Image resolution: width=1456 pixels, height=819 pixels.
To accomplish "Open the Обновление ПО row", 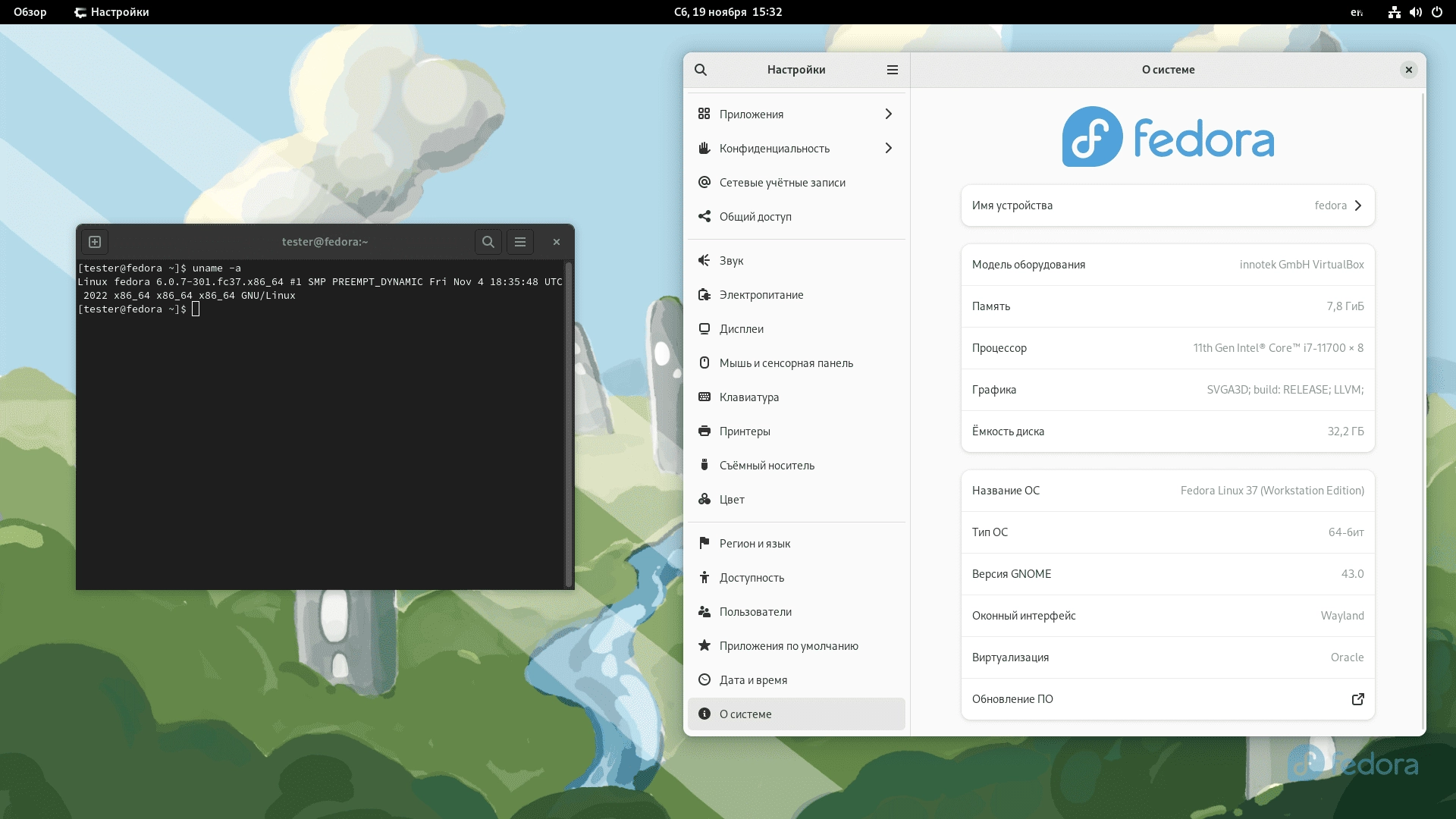I will click(1168, 699).
